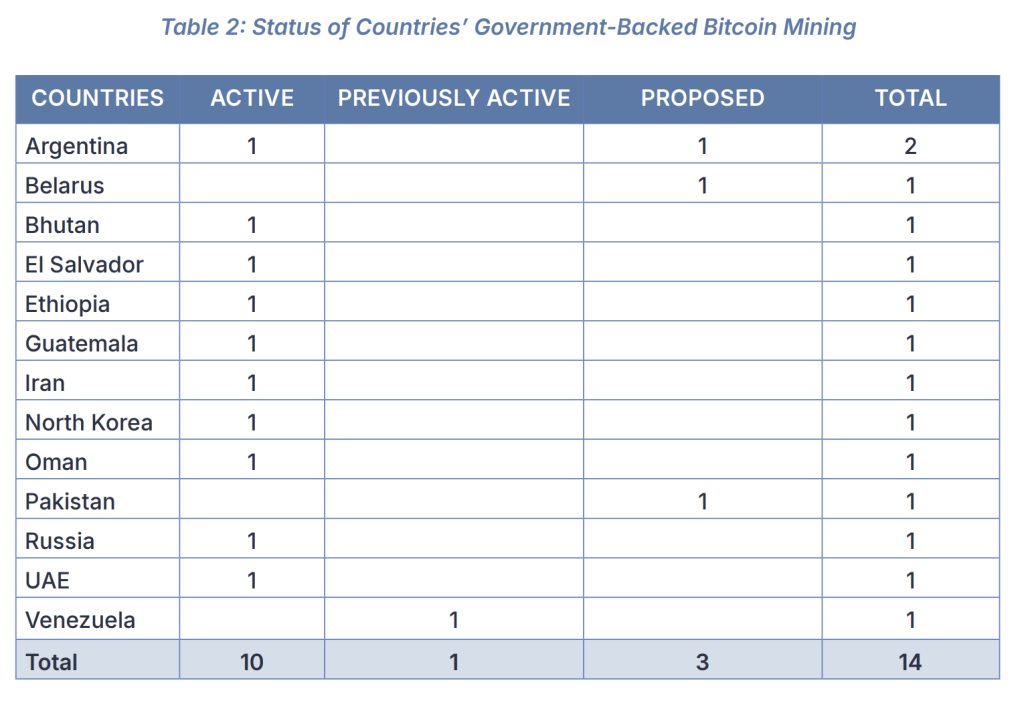The width and height of the screenshot is (1024, 719).
Task: Click the TOTAL column header
Action: tap(910, 98)
